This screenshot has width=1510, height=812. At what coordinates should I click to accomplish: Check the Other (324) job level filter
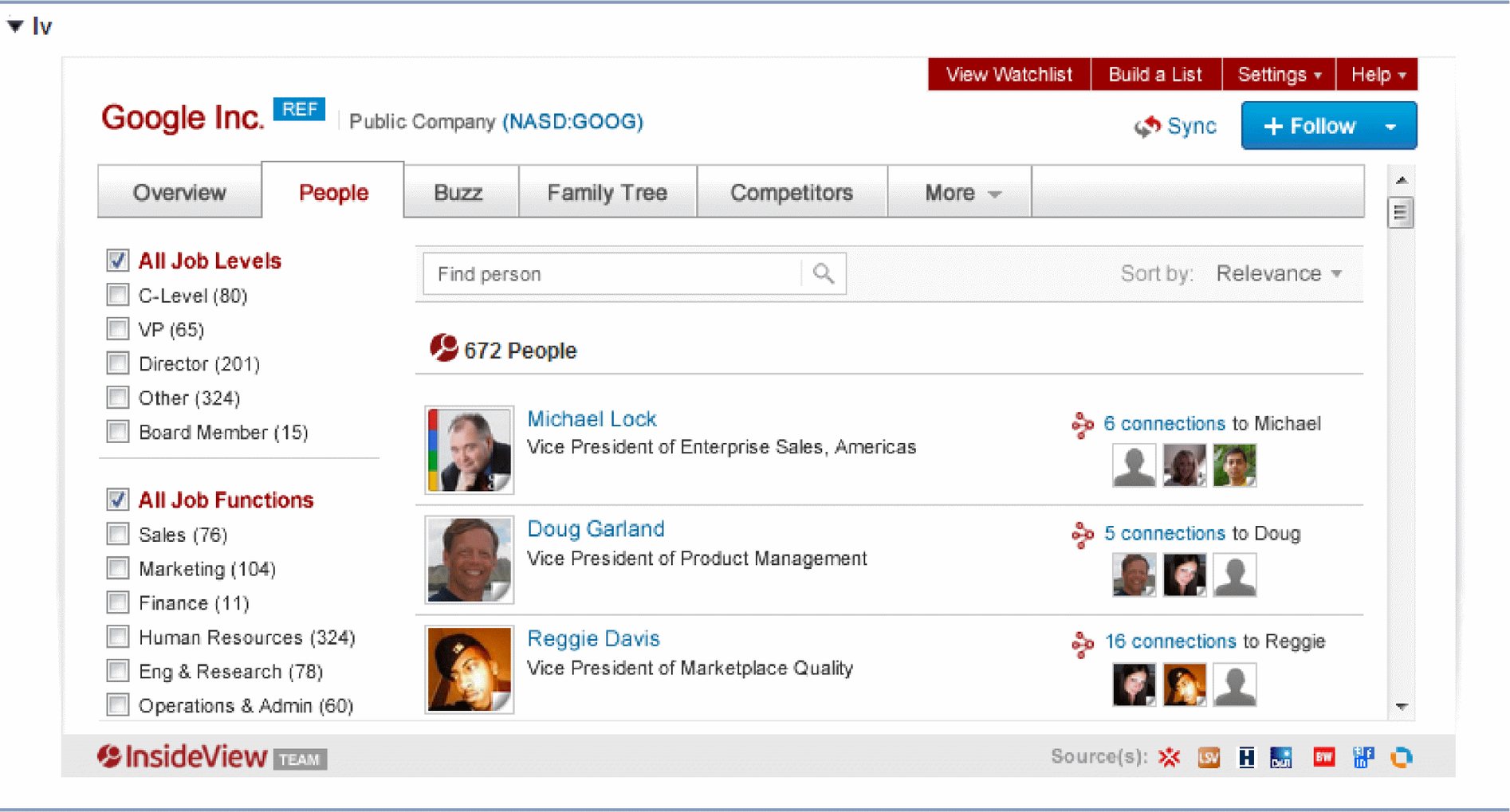pyautogui.click(x=117, y=398)
